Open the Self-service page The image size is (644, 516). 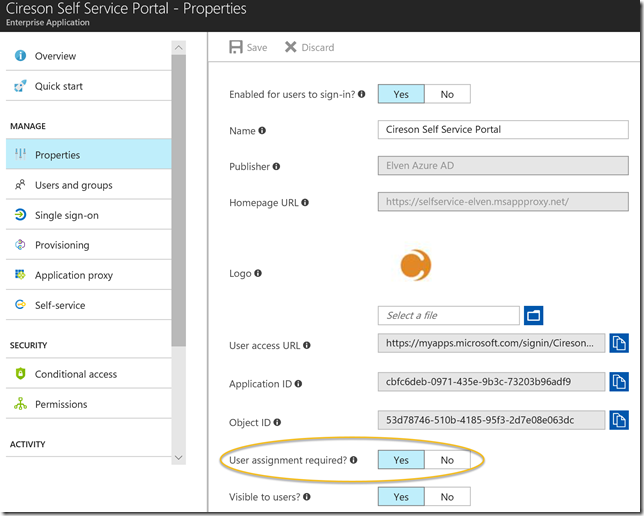[x=88, y=305]
